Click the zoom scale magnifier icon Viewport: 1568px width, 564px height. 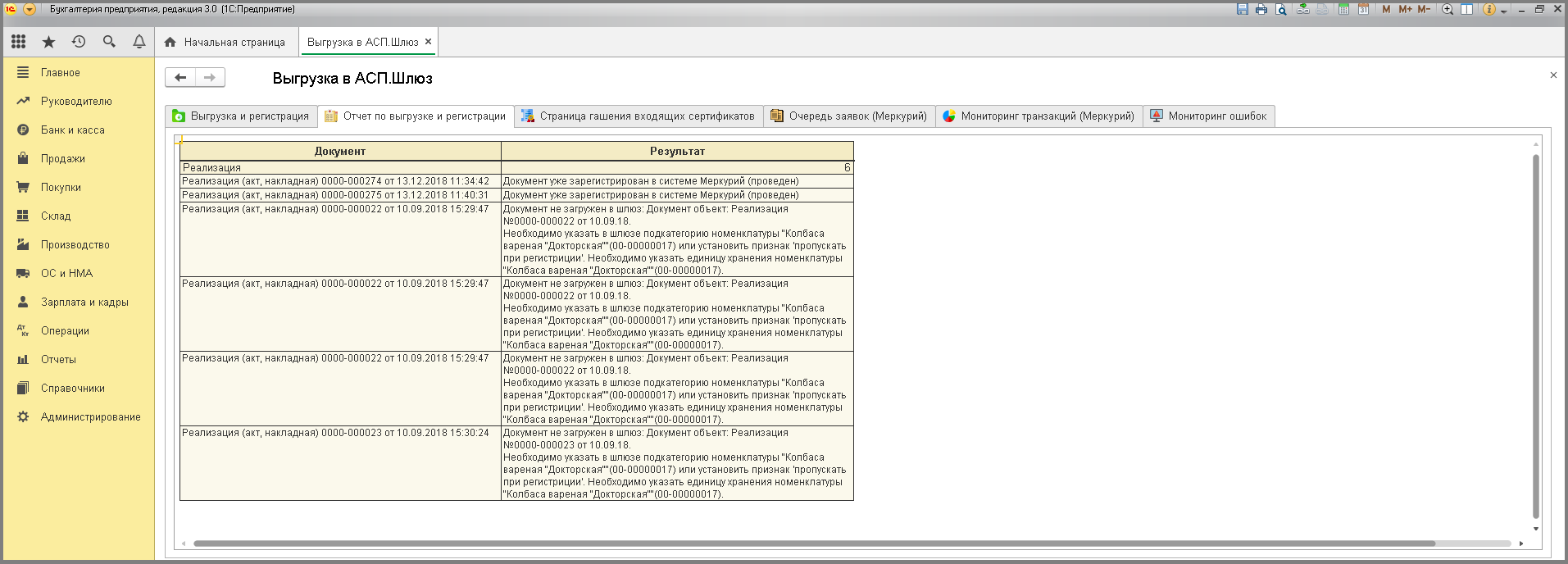[x=1448, y=9]
